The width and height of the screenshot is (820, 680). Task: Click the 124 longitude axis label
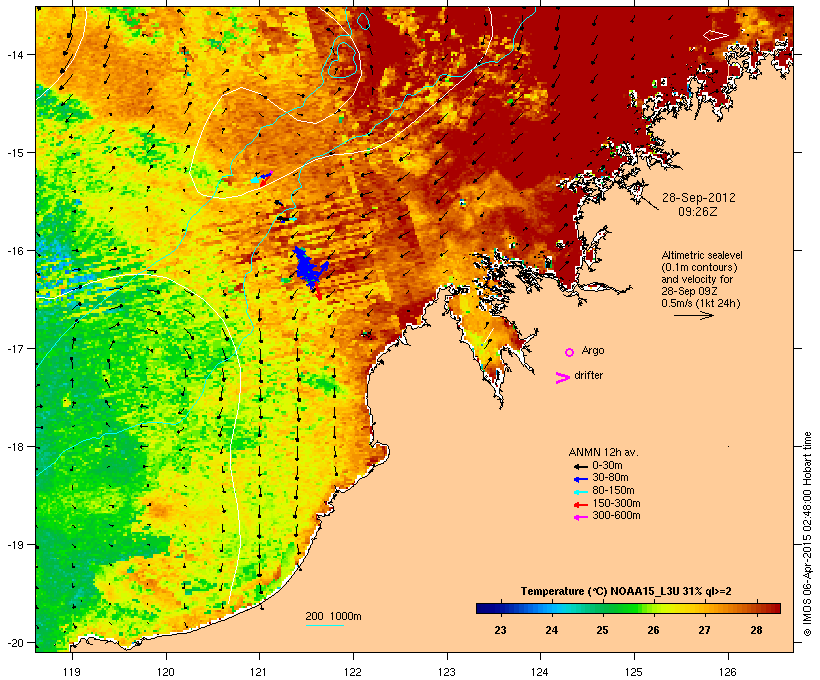tap(540, 672)
